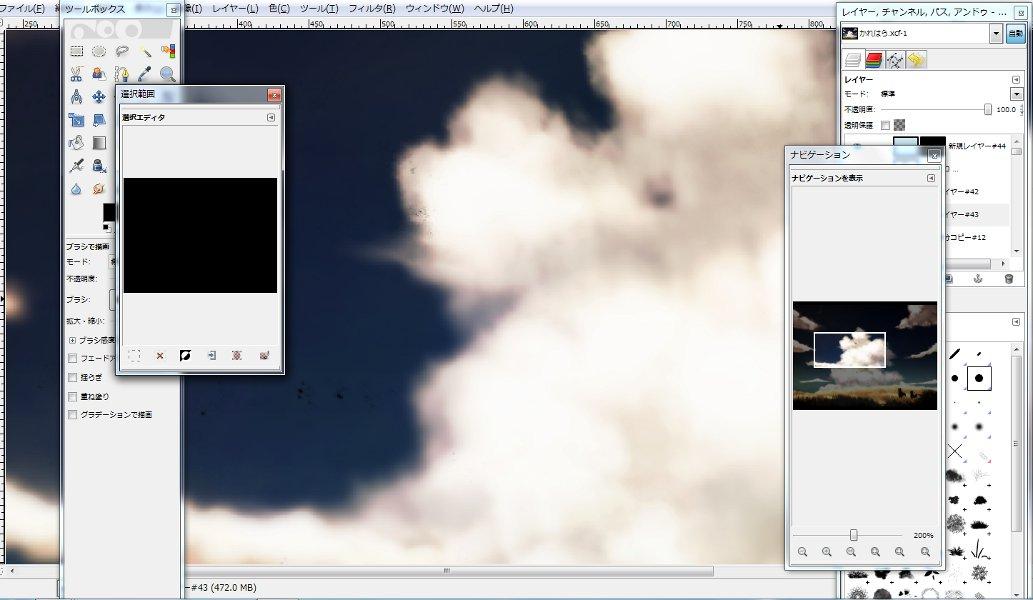
Task: Click Save Selection to Channel icon
Action: tap(211, 356)
